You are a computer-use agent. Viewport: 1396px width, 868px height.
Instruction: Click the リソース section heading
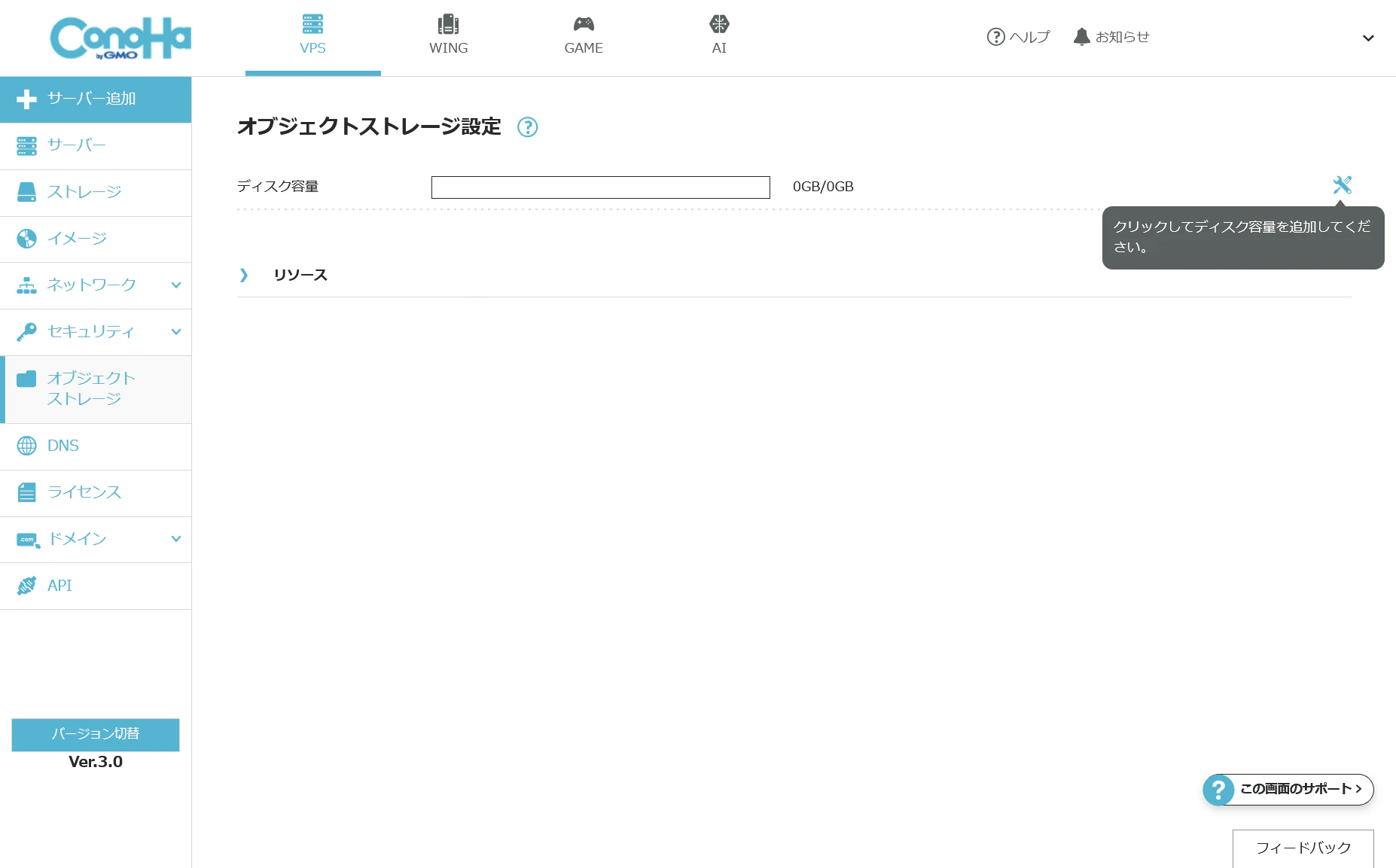300,276
